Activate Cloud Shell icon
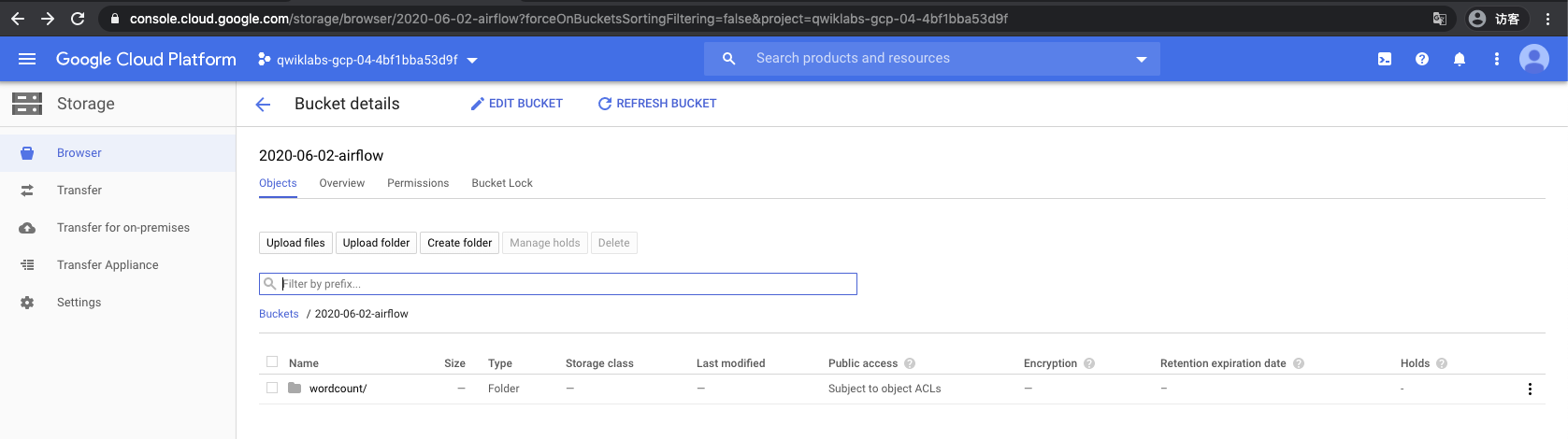This screenshot has width=1568, height=439. coord(1385,59)
